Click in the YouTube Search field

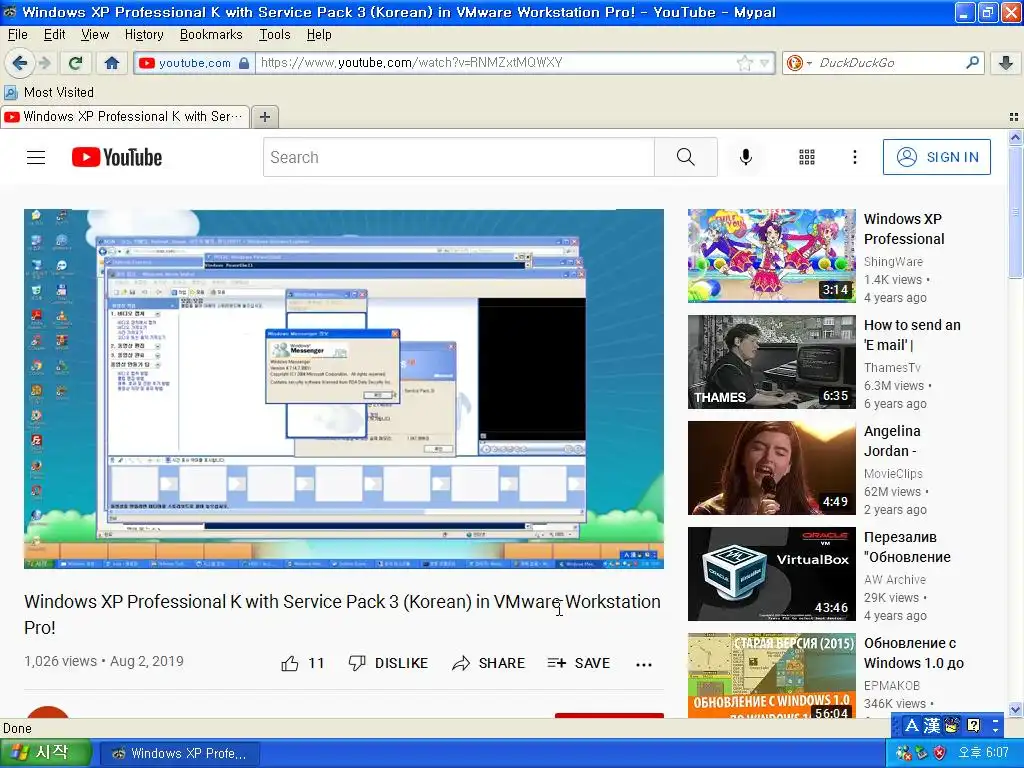(458, 157)
